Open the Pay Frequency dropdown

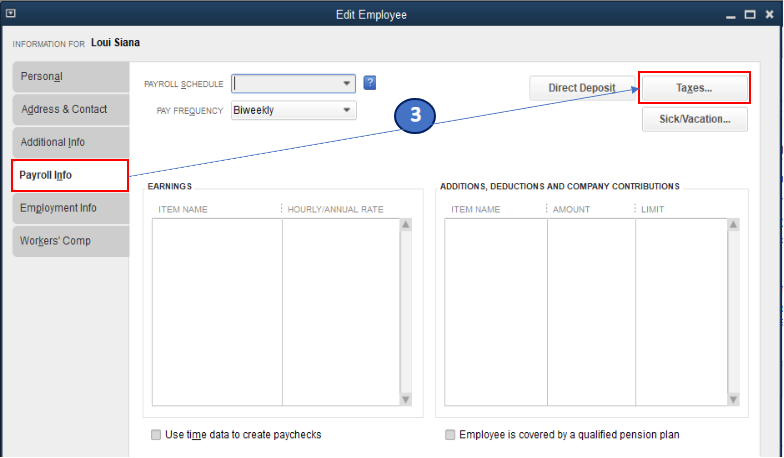tap(347, 110)
